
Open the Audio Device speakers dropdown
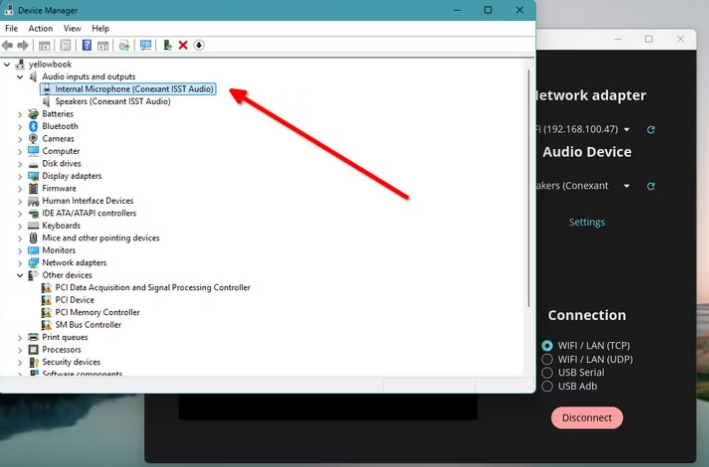[x=626, y=186]
